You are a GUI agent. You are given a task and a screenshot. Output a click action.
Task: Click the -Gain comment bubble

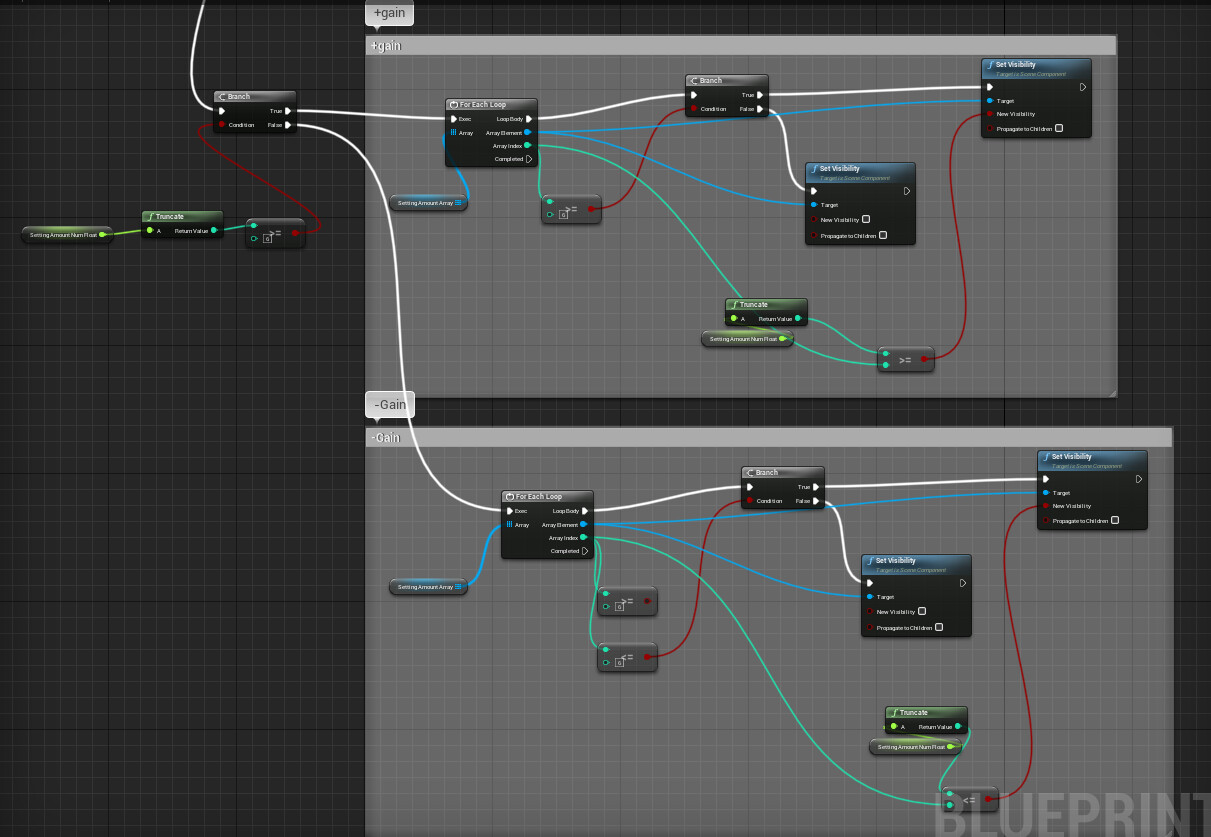pos(390,404)
